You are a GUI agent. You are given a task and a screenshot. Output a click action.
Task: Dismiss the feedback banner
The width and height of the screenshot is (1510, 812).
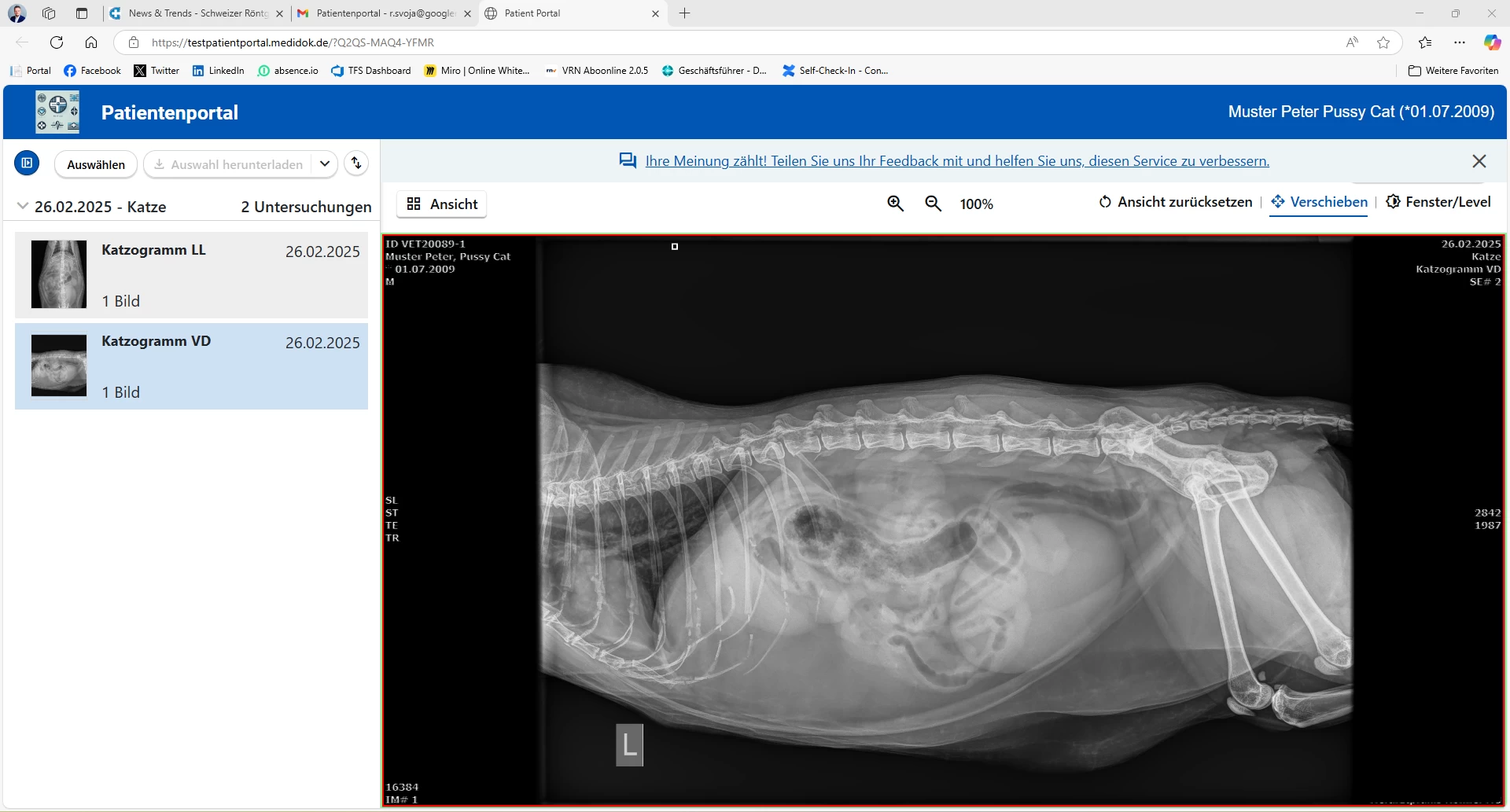coord(1479,161)
